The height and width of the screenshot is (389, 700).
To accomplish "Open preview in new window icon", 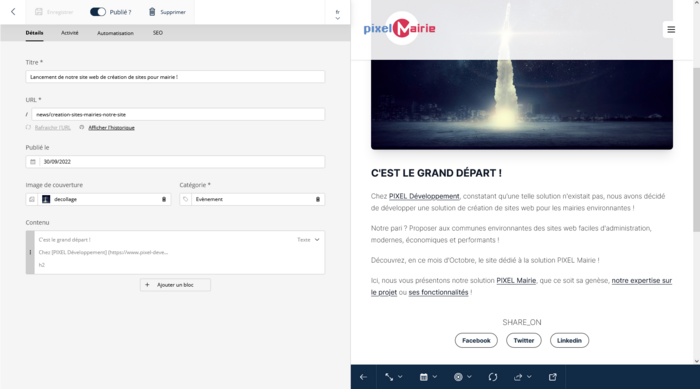I will click(x=552, y=377).
